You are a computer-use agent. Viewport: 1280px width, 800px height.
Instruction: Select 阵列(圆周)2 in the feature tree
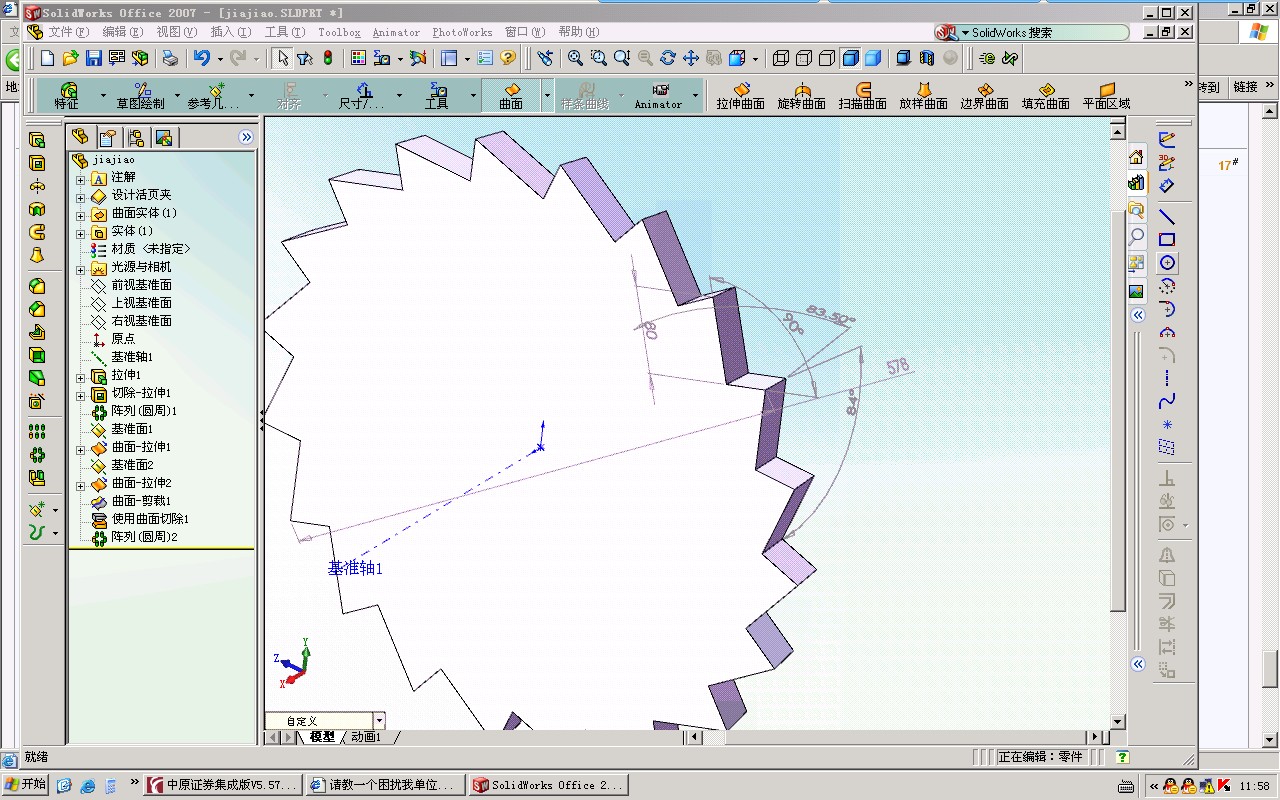pyautogui.click(x=143, y=537)
